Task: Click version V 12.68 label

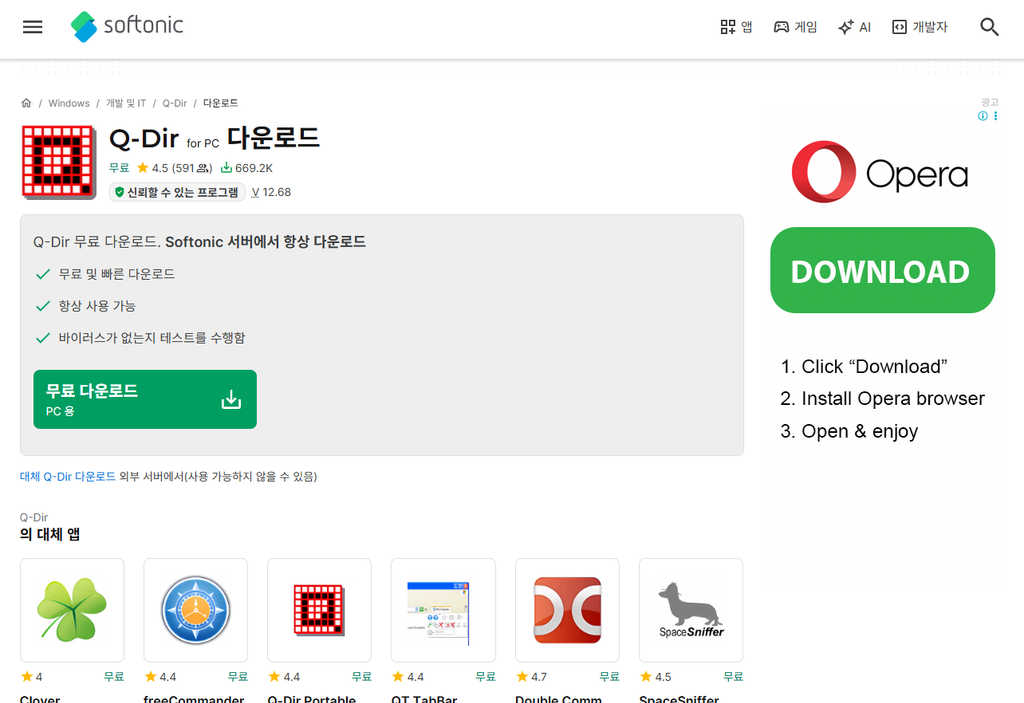Action: tap(271, 192)
